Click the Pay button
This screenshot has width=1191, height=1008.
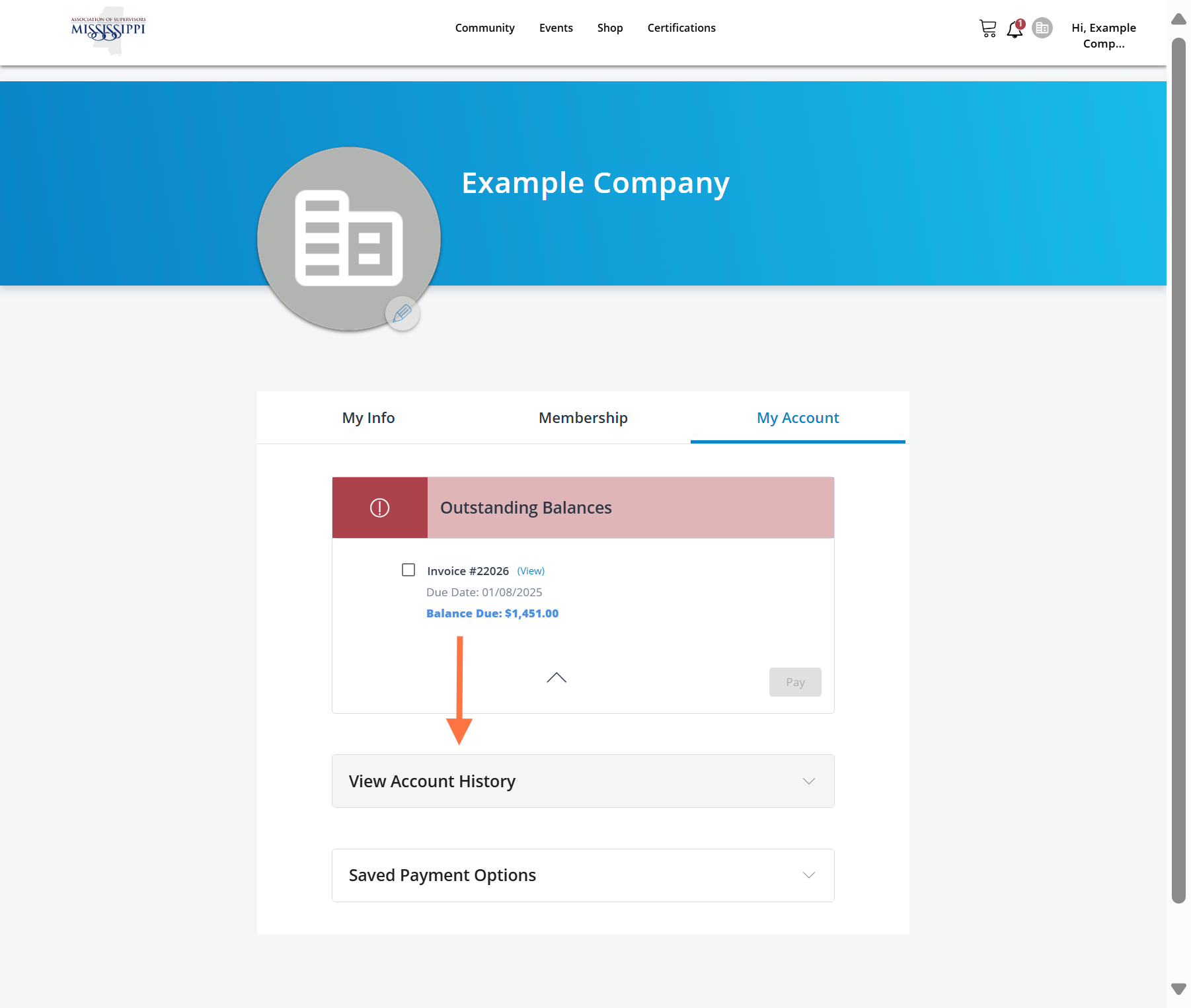click(x=795, y=682)
